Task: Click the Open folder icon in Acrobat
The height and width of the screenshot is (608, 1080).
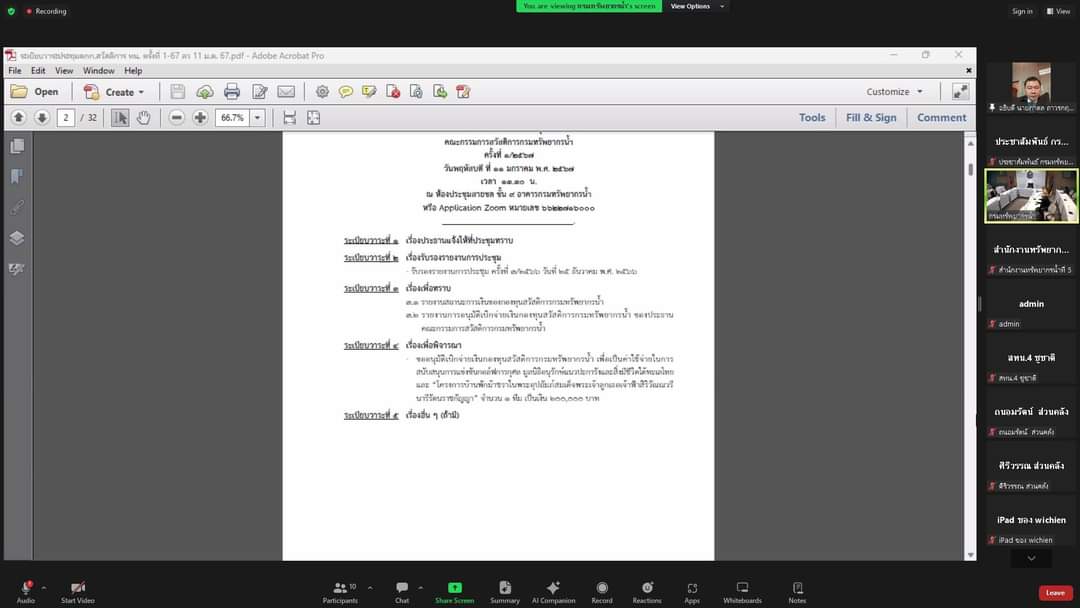Action: tap(19, 92)
